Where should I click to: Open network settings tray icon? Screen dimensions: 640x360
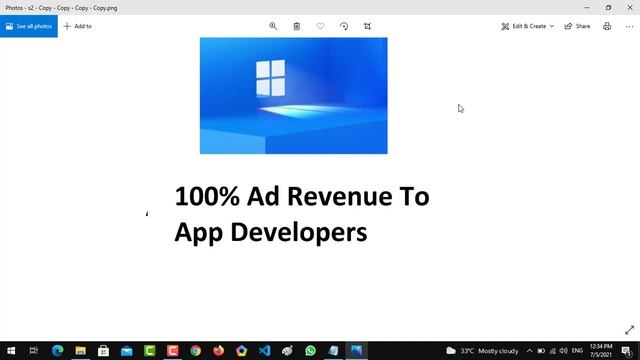click(553, 351)
